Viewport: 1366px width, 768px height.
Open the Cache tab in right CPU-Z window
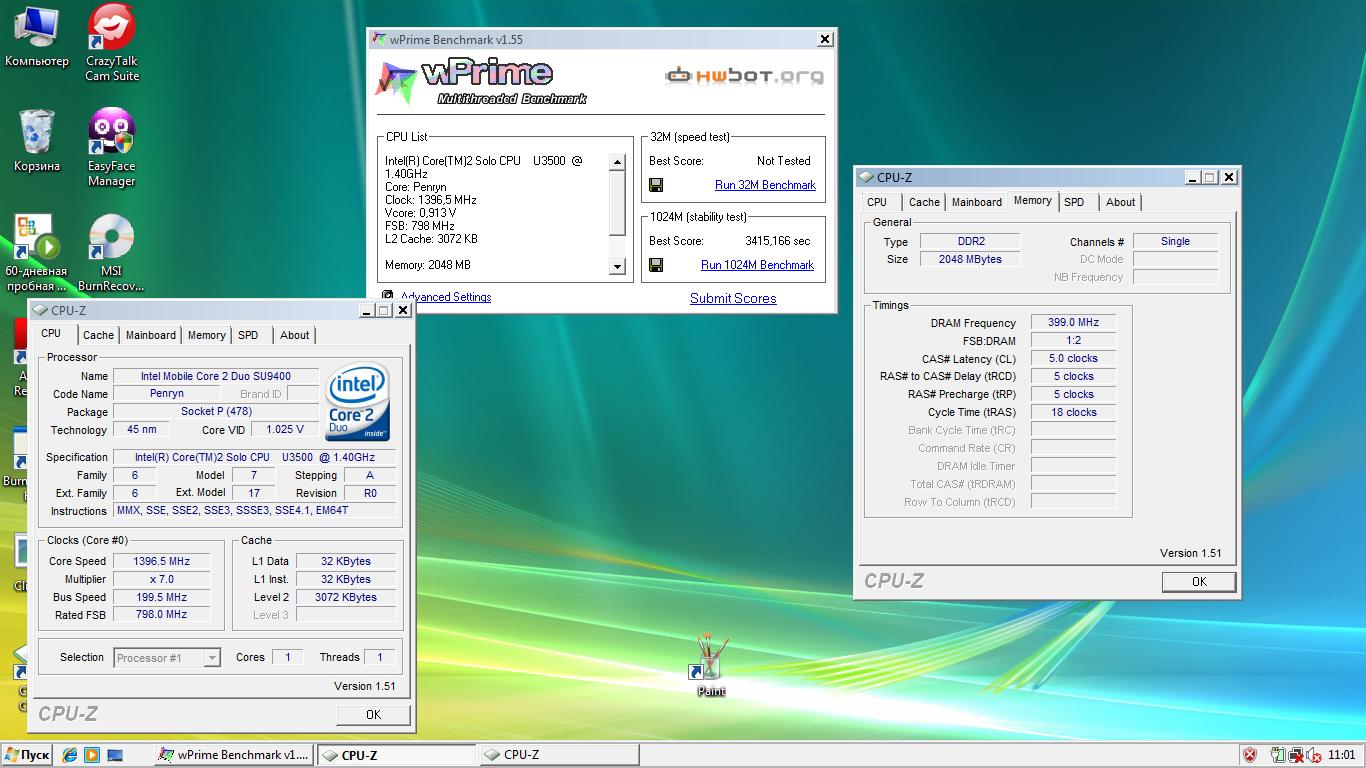pos(924,202)
